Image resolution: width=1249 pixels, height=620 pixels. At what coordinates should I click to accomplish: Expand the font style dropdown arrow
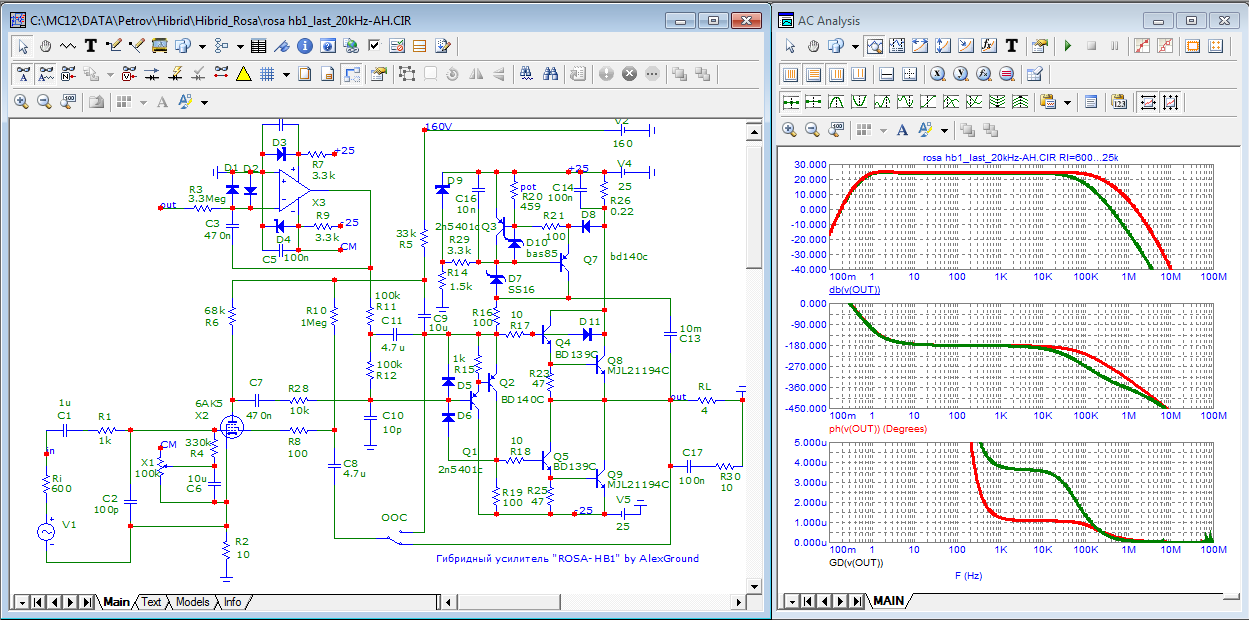coord(204,102)
